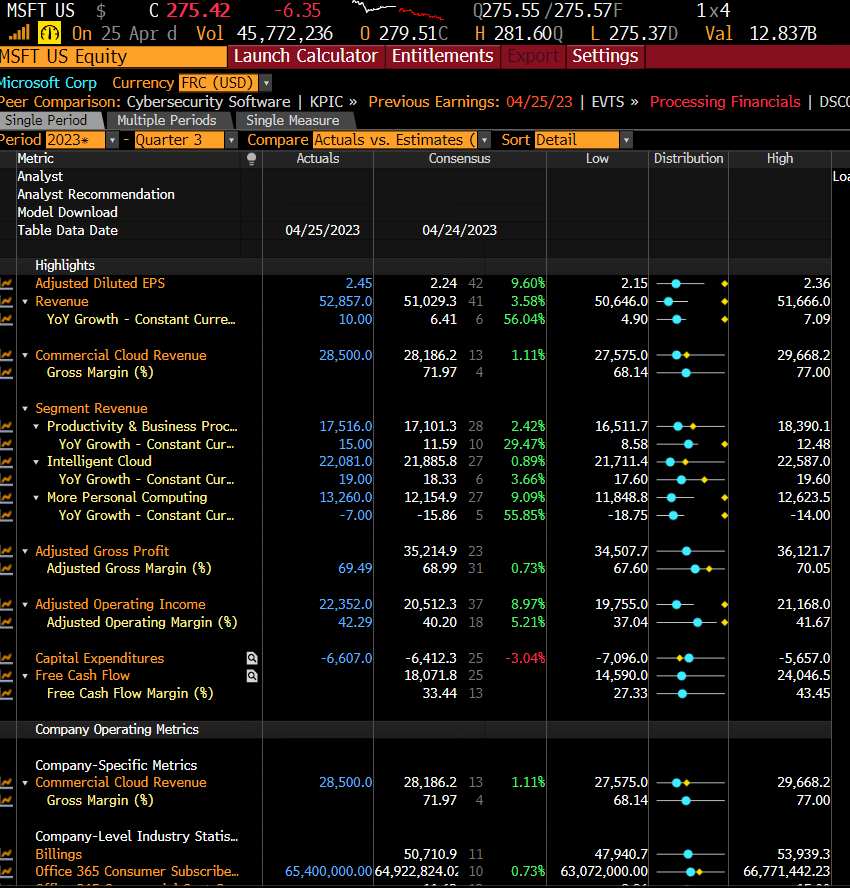Click the MSFT US Equity security field

coord(113,57)
